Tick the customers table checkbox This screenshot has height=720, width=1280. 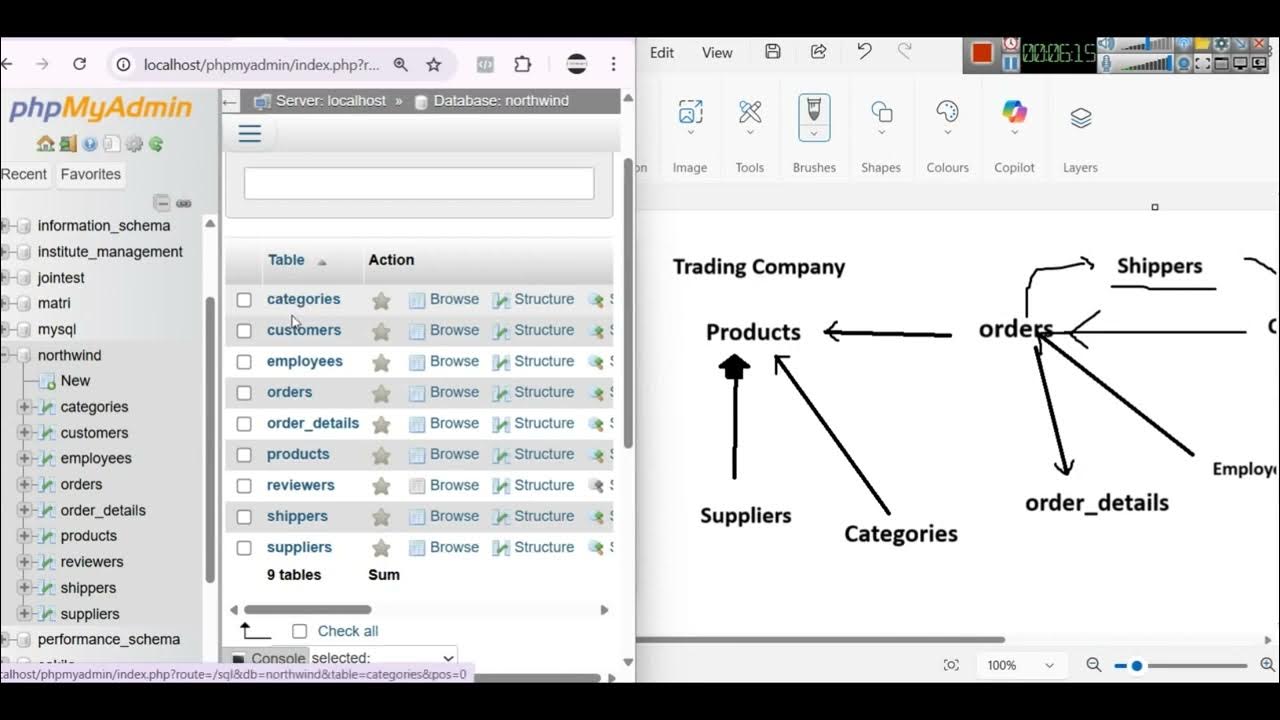point(244,331)
